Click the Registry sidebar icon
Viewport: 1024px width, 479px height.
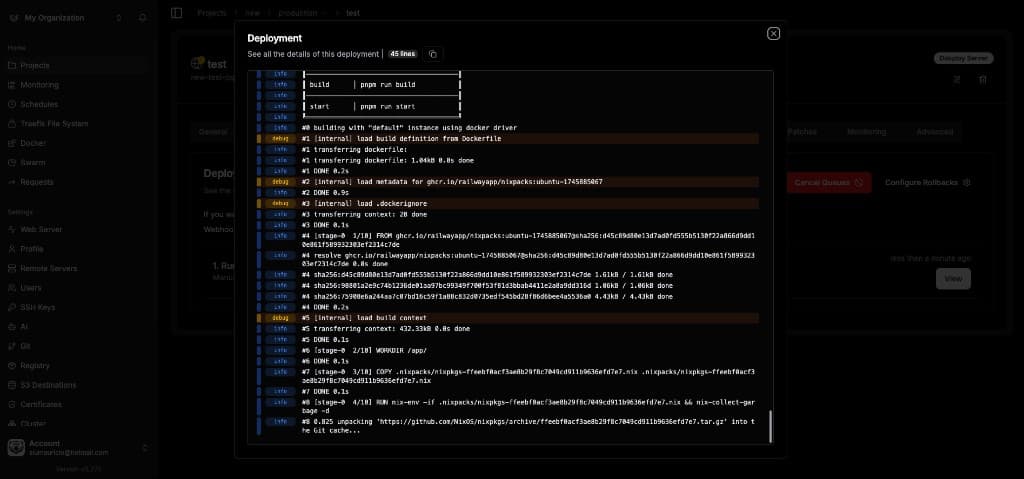point(12,366)
